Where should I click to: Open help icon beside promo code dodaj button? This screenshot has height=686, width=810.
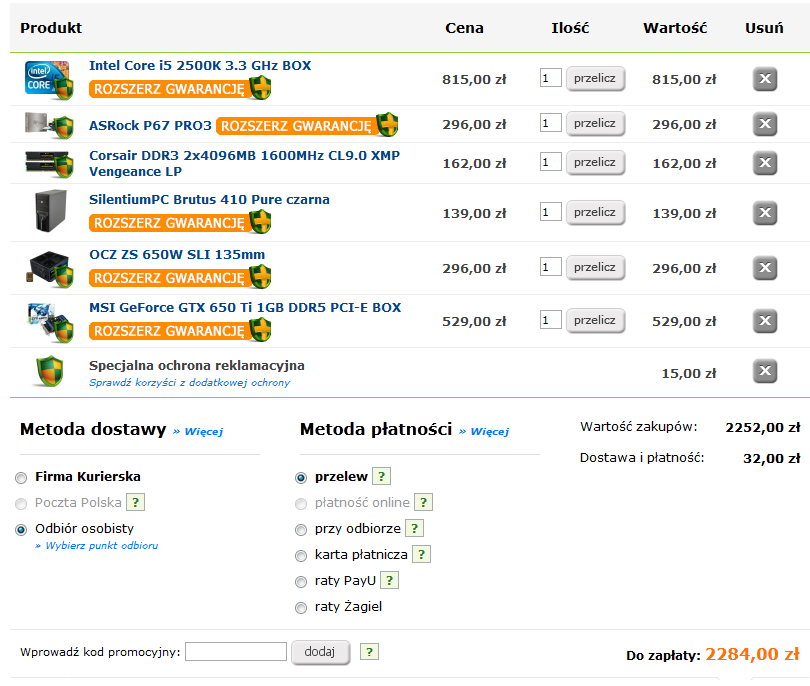click(369, 652)
